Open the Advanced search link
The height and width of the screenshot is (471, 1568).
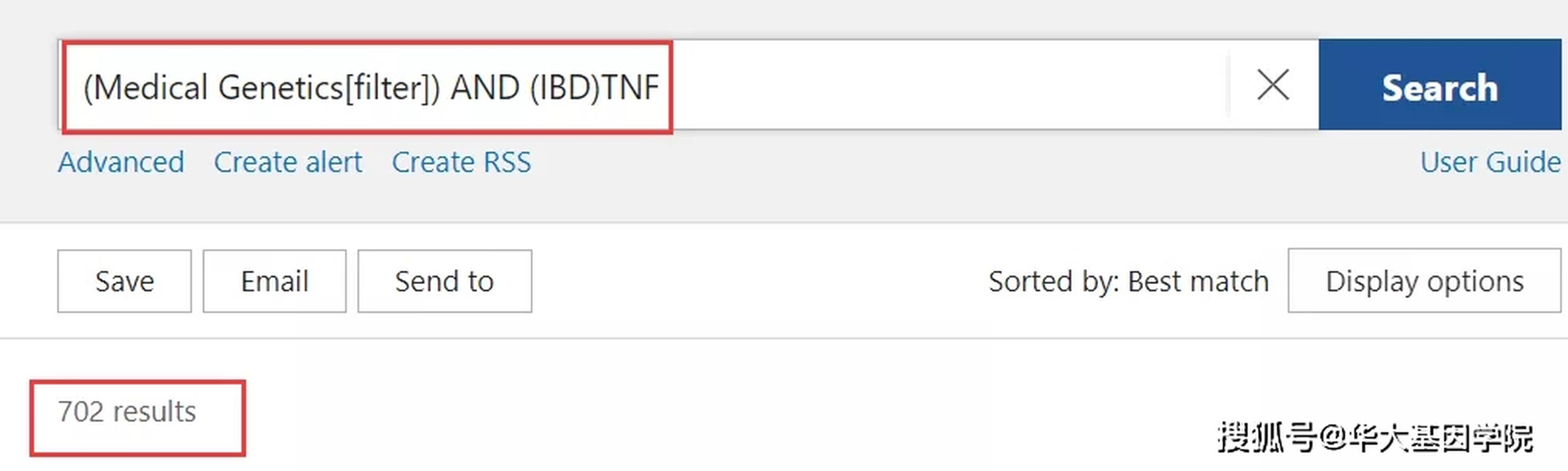[121, 162]
